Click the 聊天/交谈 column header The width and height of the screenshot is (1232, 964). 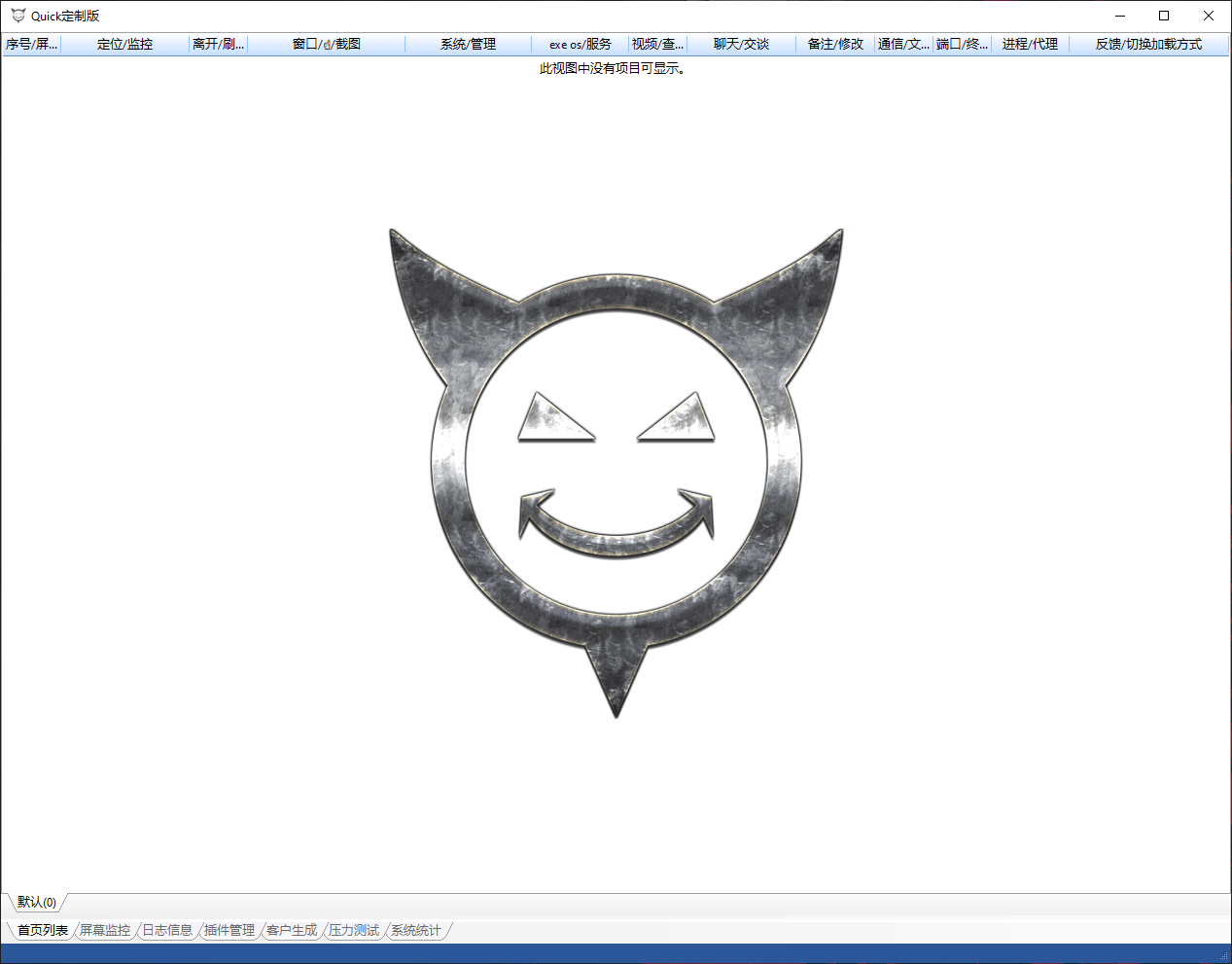741,44
